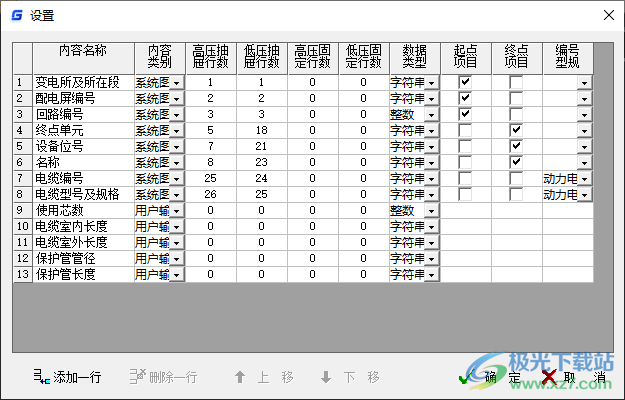The image size is (625, 400).
Task: Click the 添加一行 add row icon
Action: pyautogui.click(x=41, y=376)
